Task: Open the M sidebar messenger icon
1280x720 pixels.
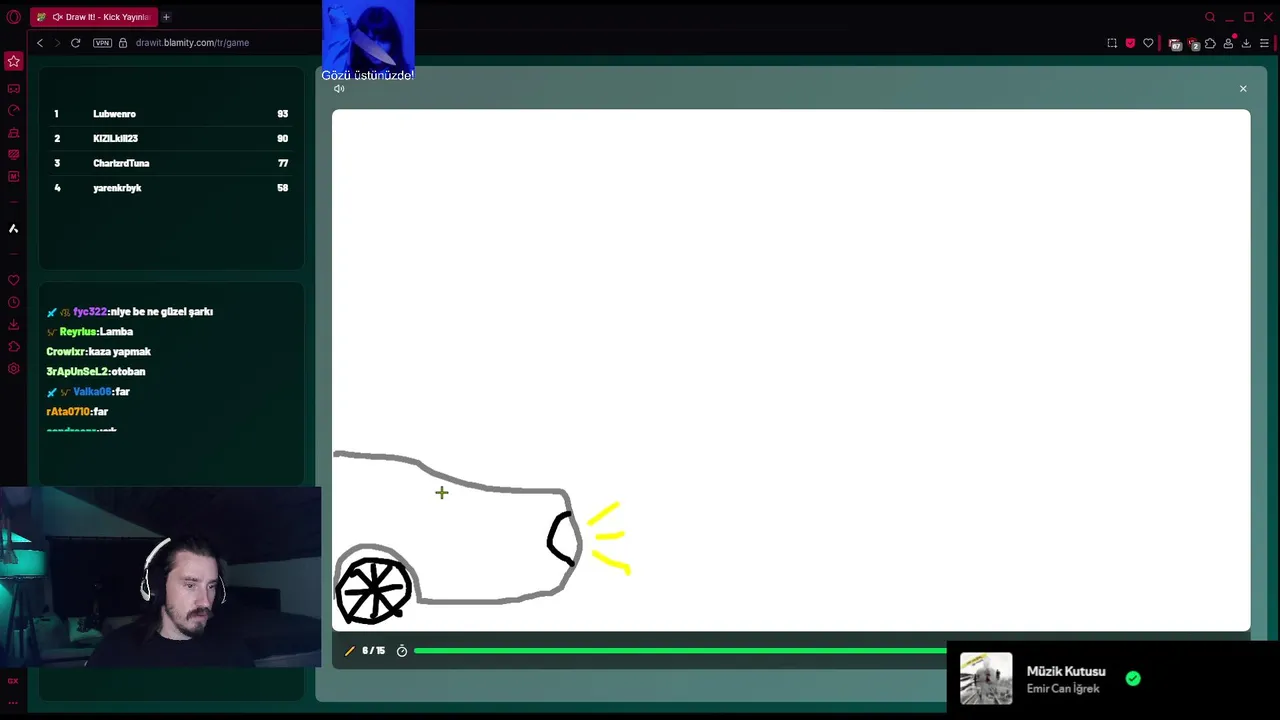Action: click(x=13, y=177)
